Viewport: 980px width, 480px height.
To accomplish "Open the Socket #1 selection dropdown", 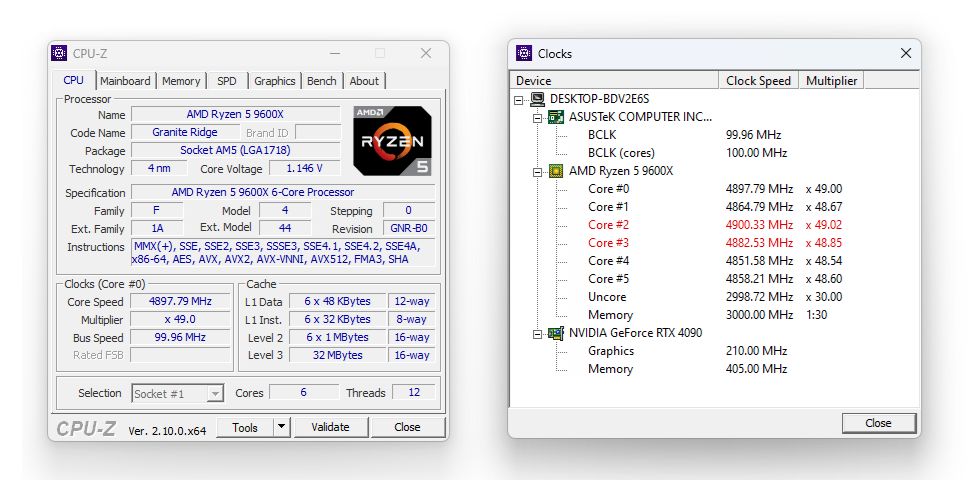I will (216, 394).
